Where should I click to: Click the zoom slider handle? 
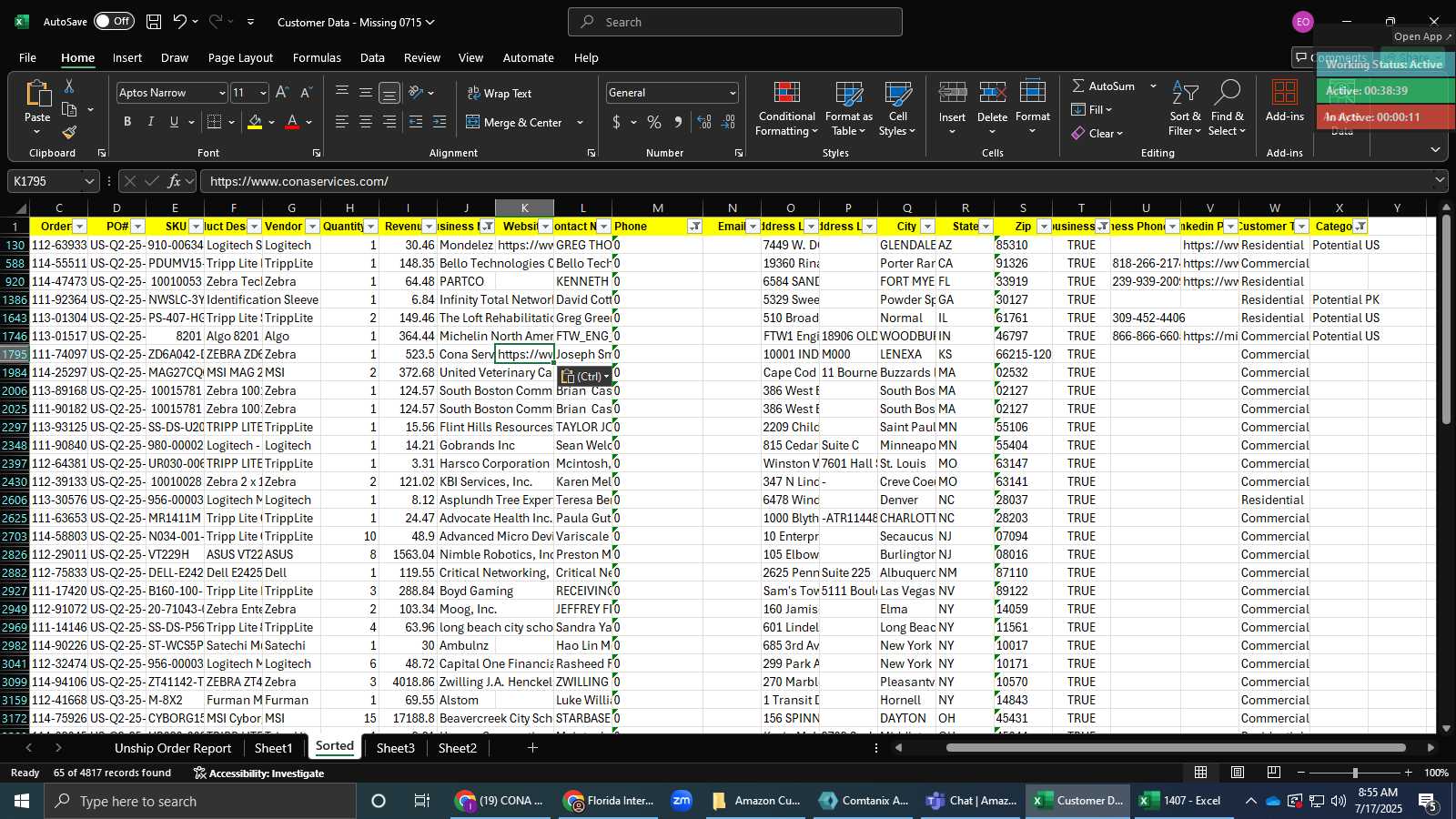click(1355, 773)
